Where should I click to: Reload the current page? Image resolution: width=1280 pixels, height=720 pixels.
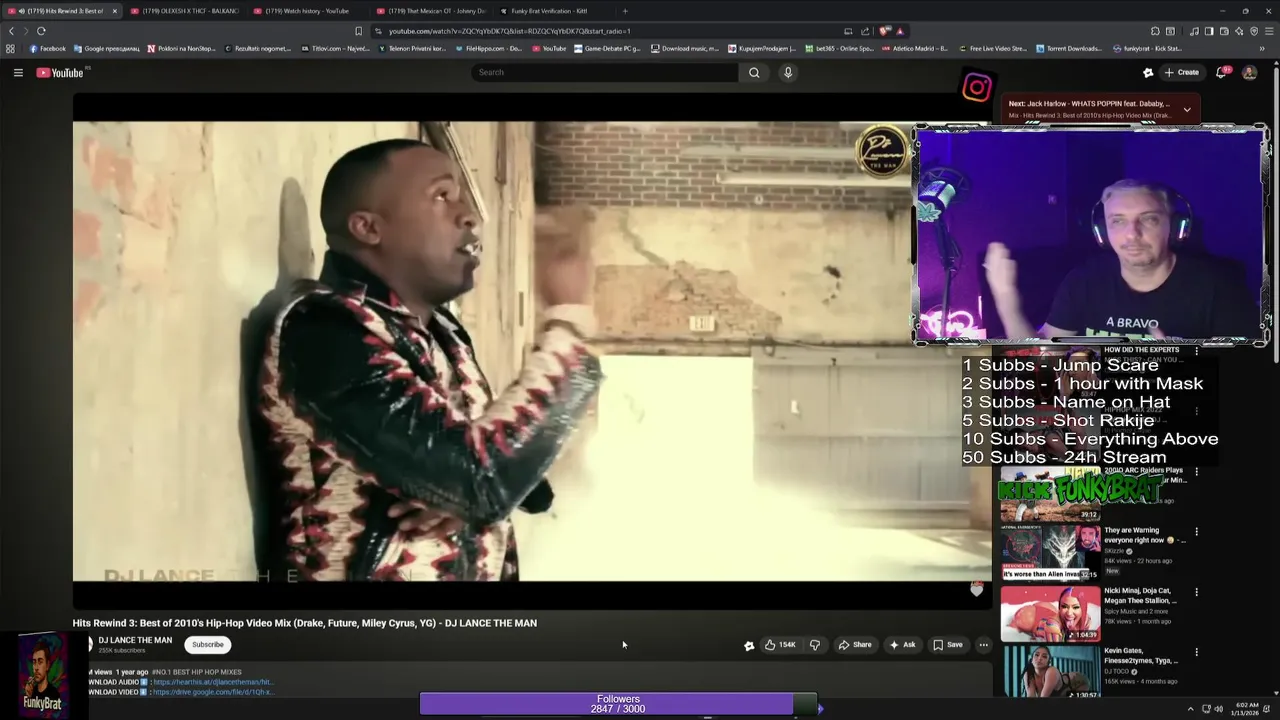click(41, 31)
